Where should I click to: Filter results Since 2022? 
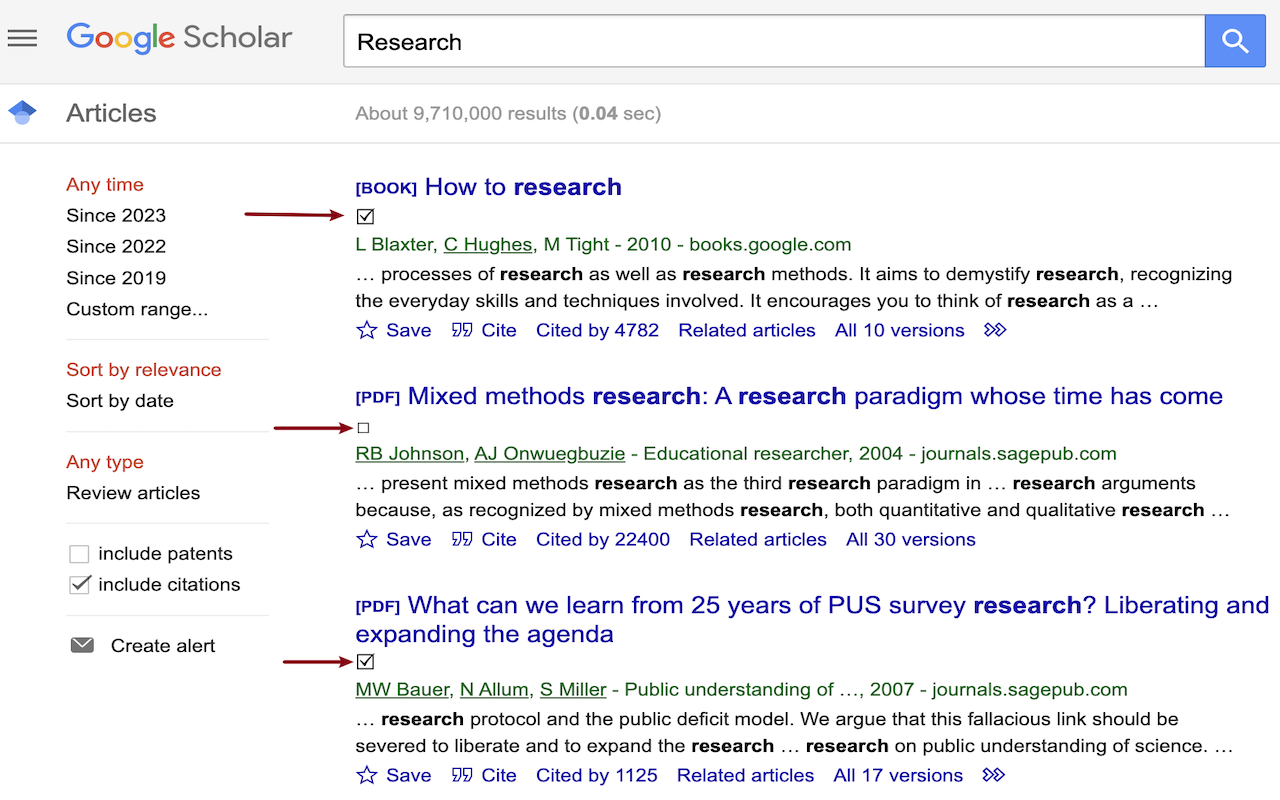[116, 246]
